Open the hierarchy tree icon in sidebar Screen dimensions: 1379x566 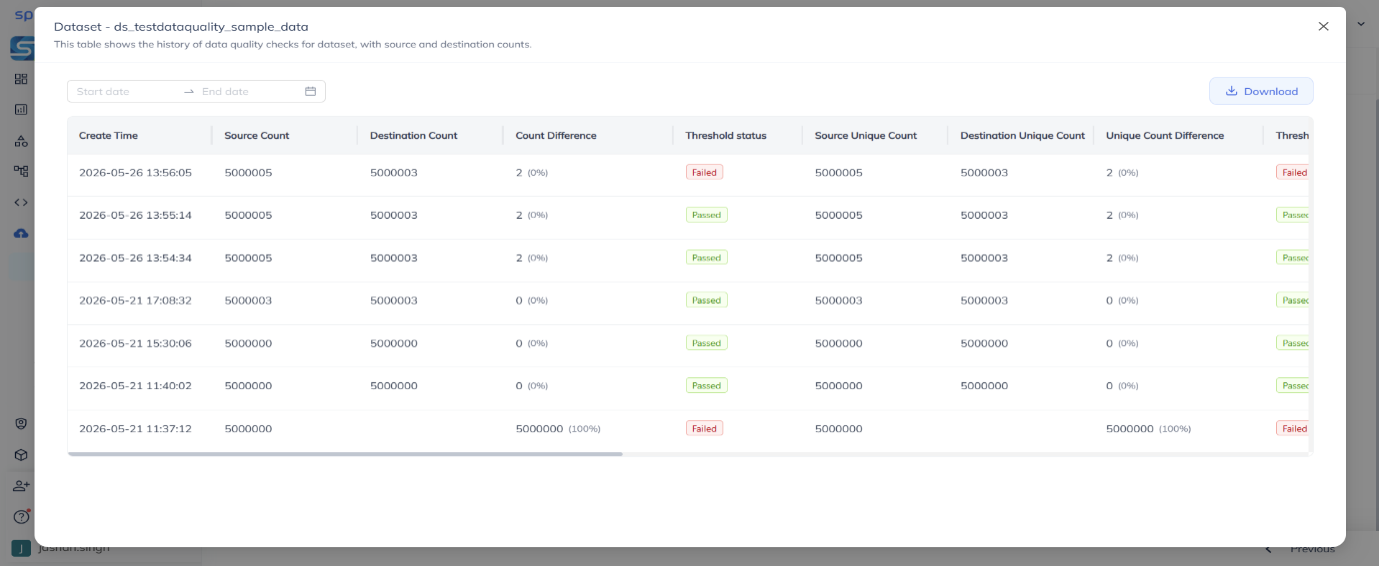coord(21,171)
